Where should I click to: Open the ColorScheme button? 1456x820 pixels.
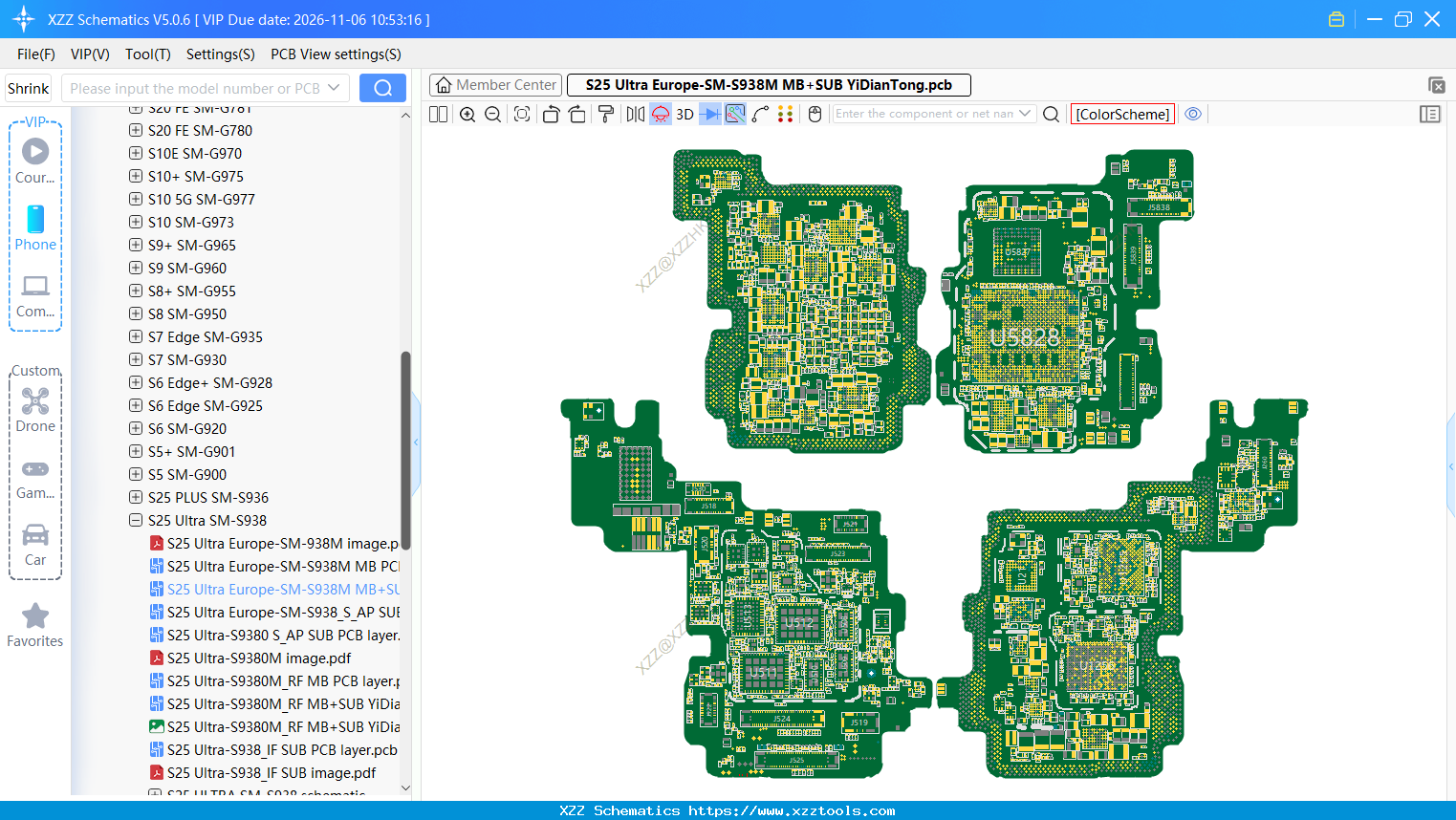(1122, 114)
